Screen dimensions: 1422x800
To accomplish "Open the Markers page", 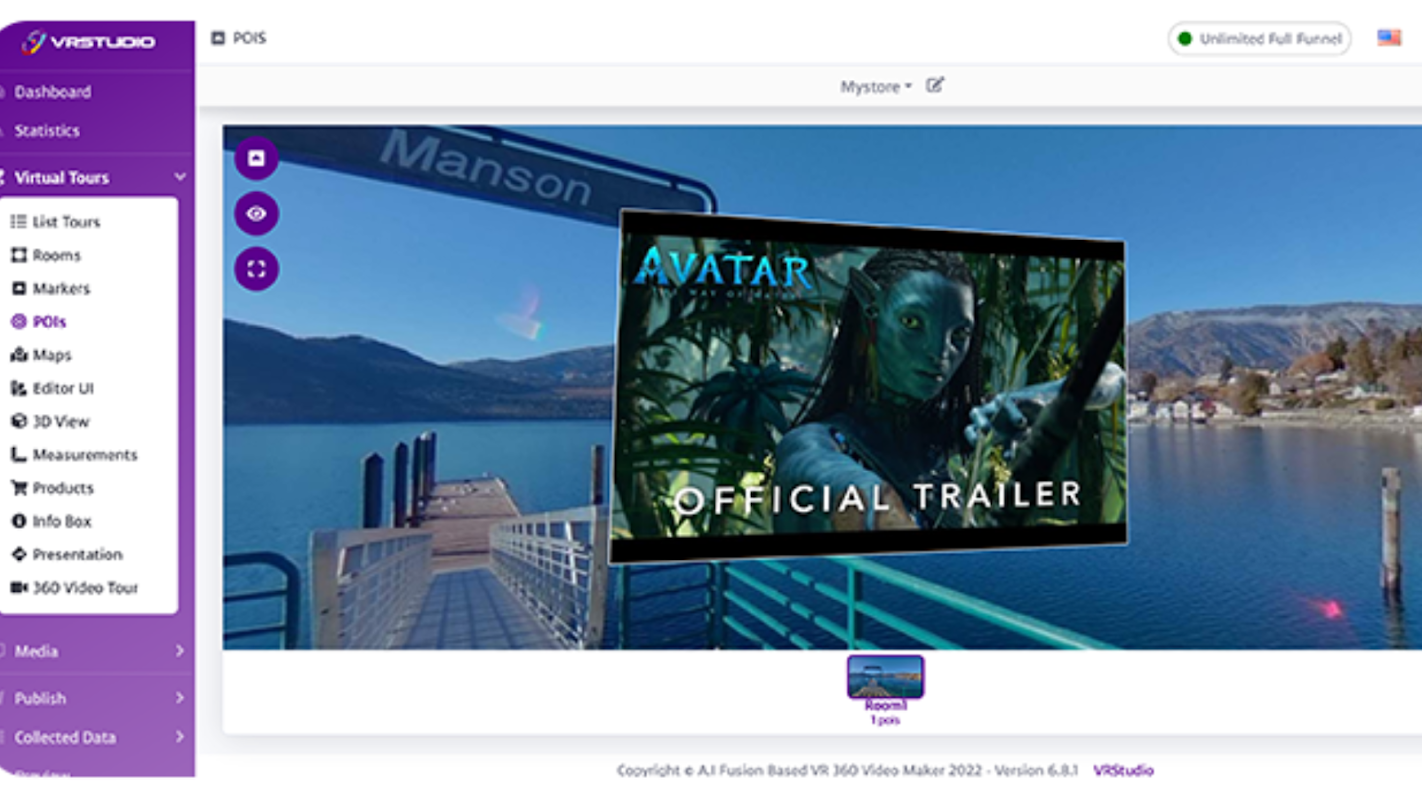I will click(x=61, y=288).
